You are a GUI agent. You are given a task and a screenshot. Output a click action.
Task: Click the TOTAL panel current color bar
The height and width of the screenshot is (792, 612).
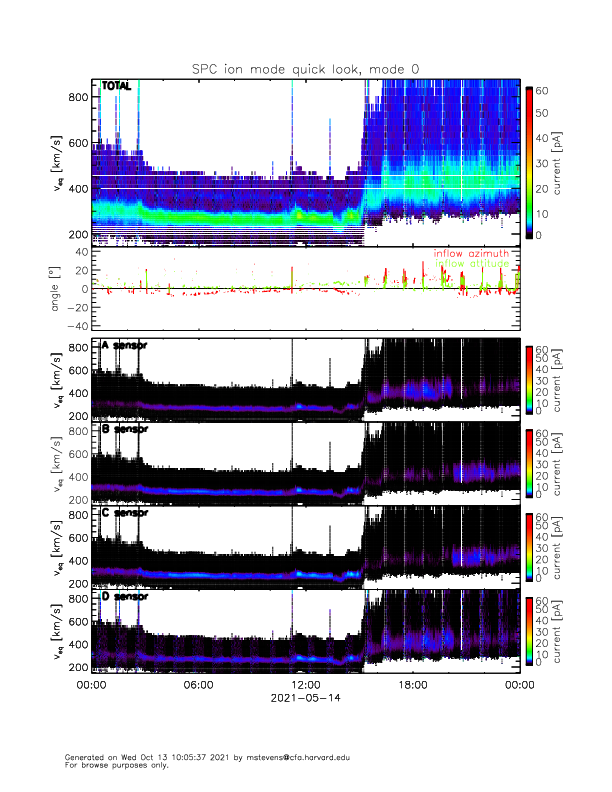(529, 163)
